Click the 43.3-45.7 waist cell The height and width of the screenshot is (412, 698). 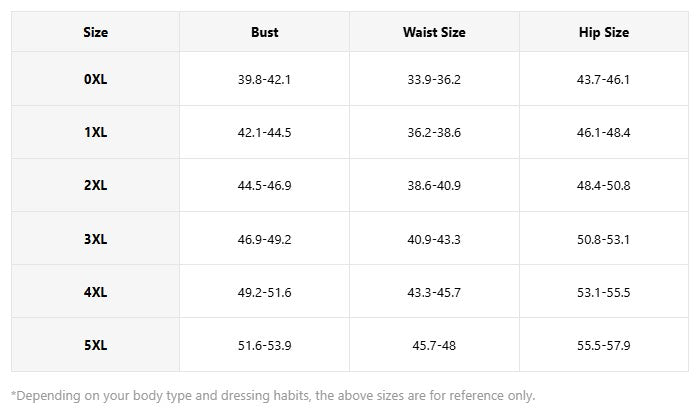(434, 292)
